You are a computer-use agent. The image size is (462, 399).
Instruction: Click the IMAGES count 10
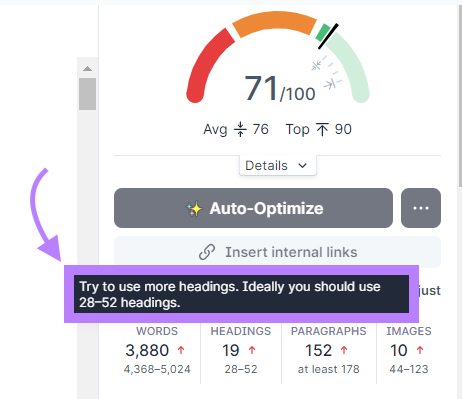click(x=399, y=350)
